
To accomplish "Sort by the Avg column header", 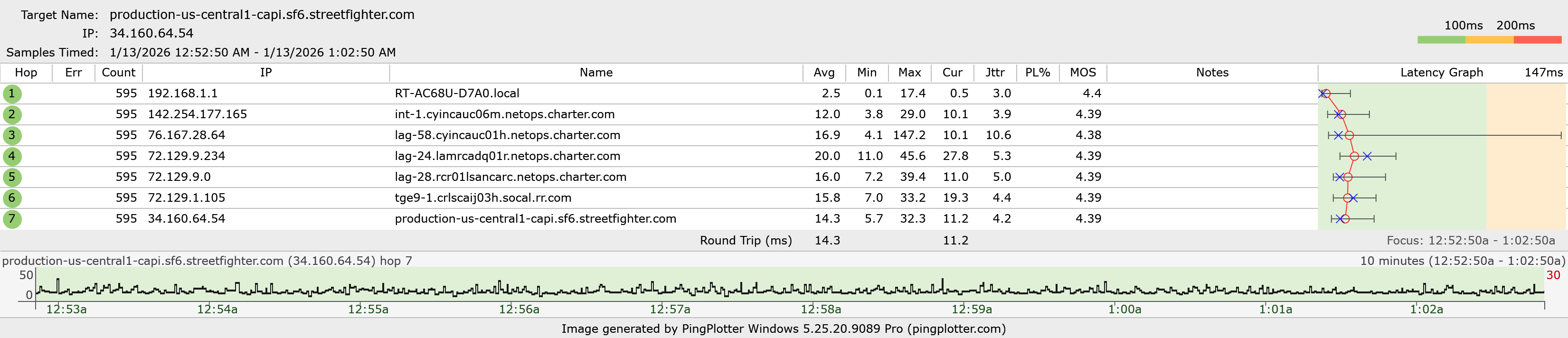I will tap(823, 73).
